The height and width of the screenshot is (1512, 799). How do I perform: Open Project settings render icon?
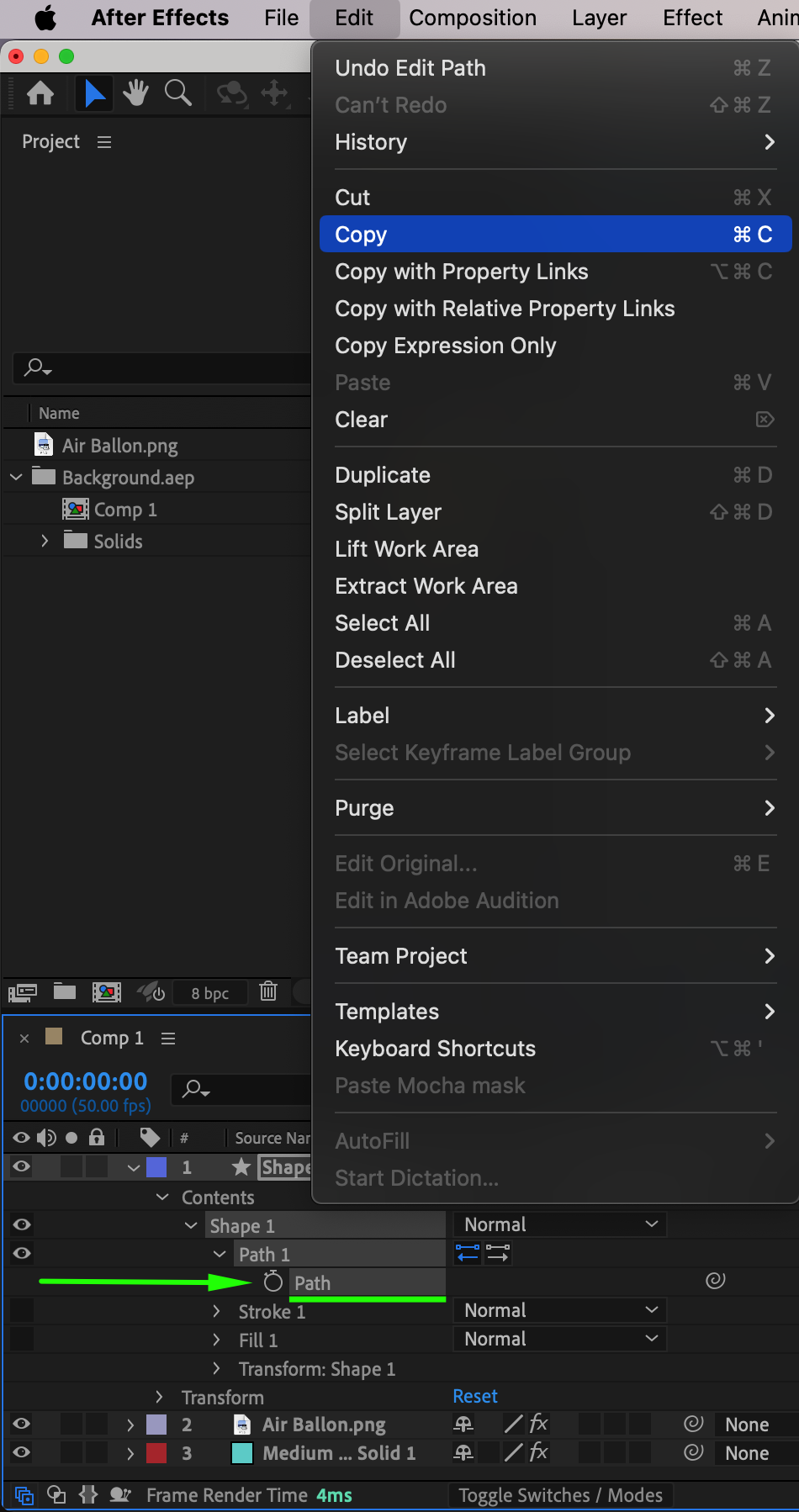pyautogui.click(x=151, y=992)
